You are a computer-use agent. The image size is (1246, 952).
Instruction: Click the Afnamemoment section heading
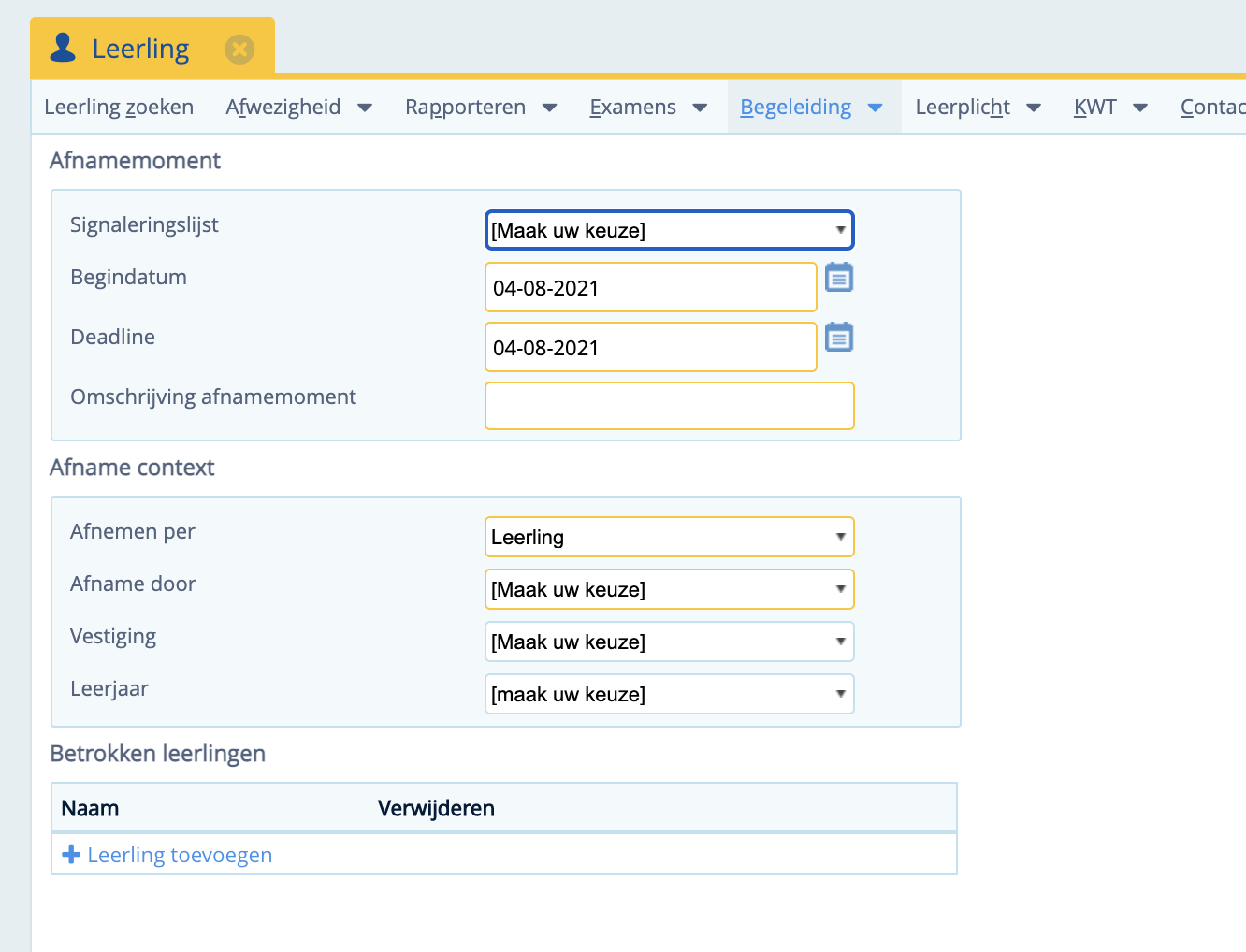tap(135, 161)
